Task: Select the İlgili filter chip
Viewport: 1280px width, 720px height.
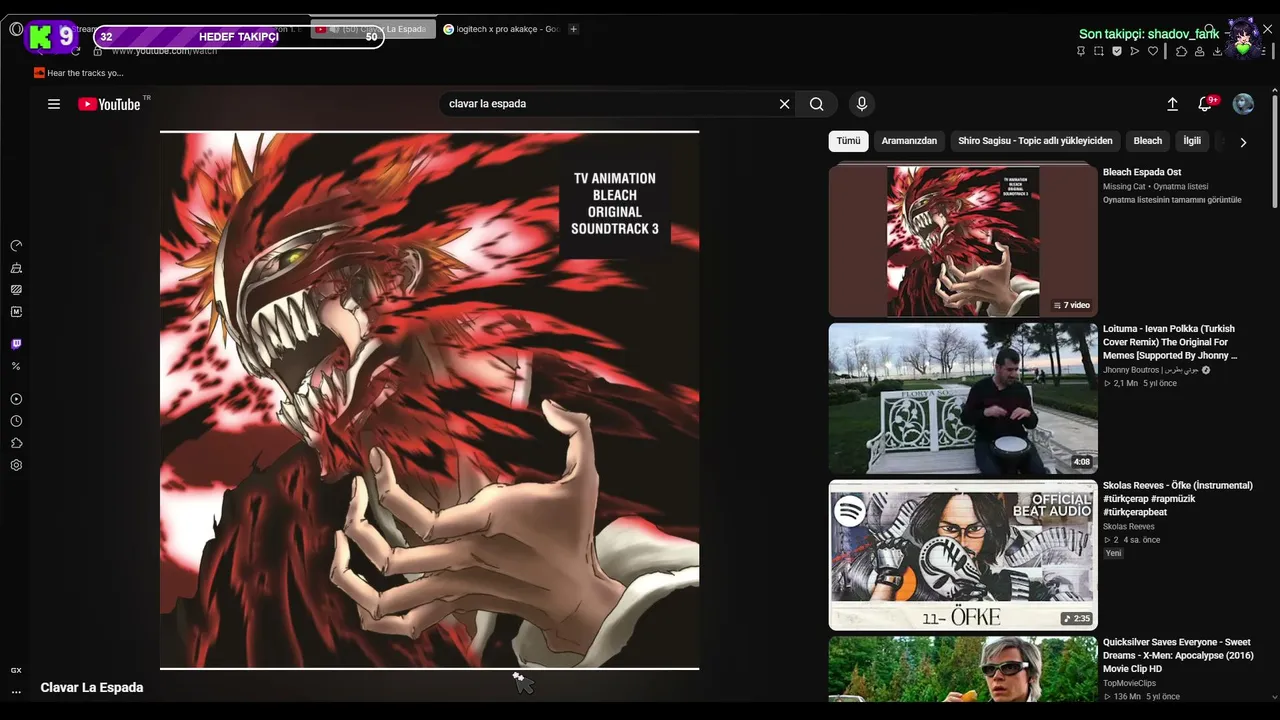Action: [1192, 141]
